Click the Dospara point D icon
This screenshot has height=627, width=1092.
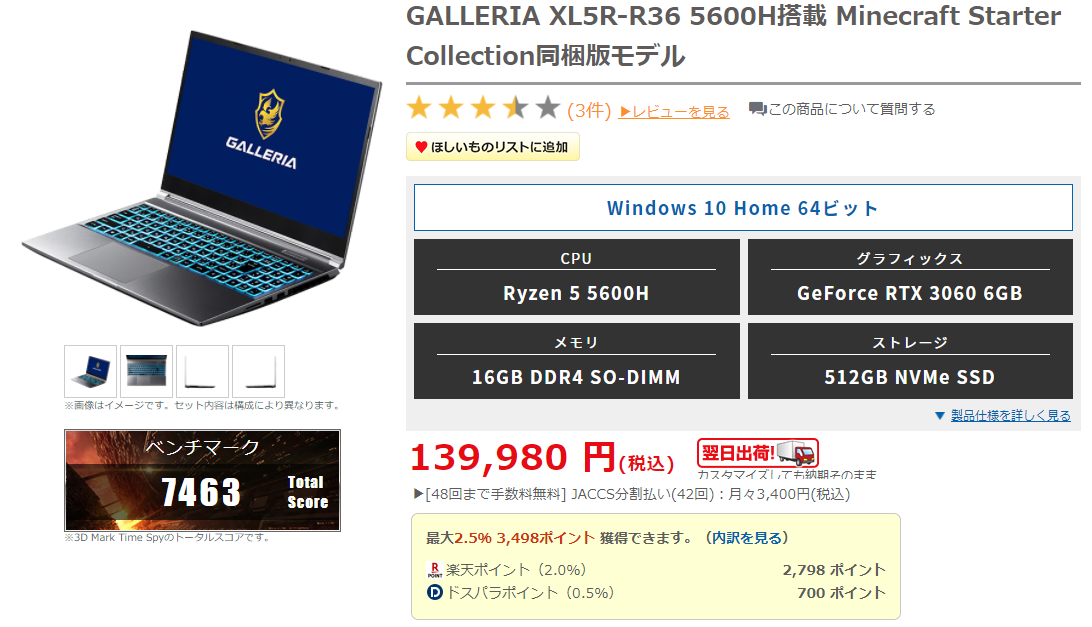(x=435, y=593)
